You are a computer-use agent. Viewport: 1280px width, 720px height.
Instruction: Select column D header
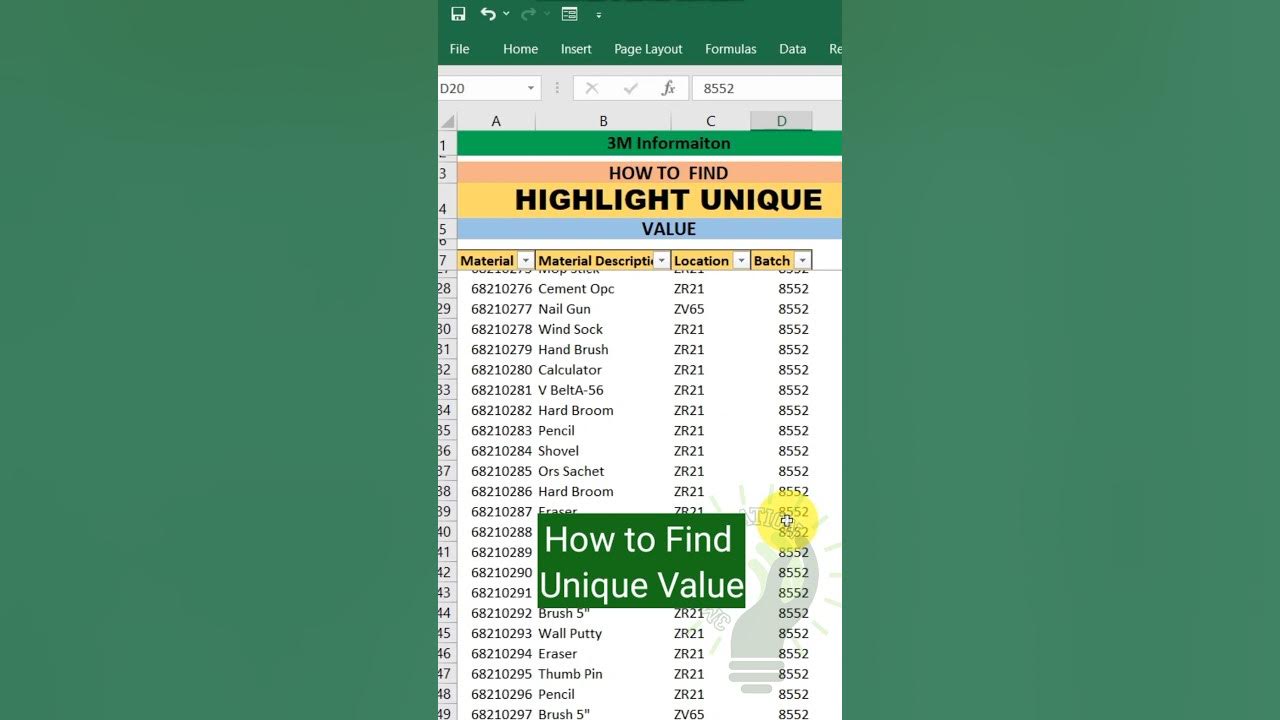point(781,121)
